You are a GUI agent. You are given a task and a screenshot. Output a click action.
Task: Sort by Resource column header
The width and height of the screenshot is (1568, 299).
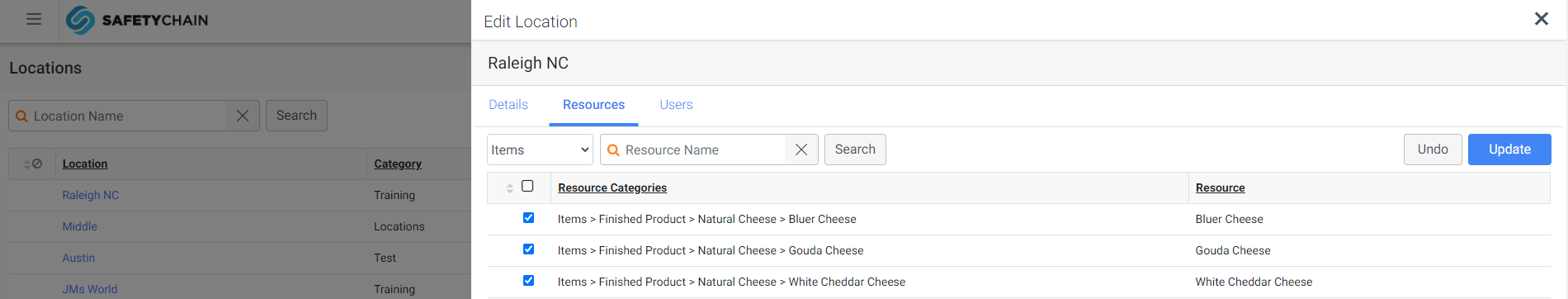click(x=1220, y=188)
